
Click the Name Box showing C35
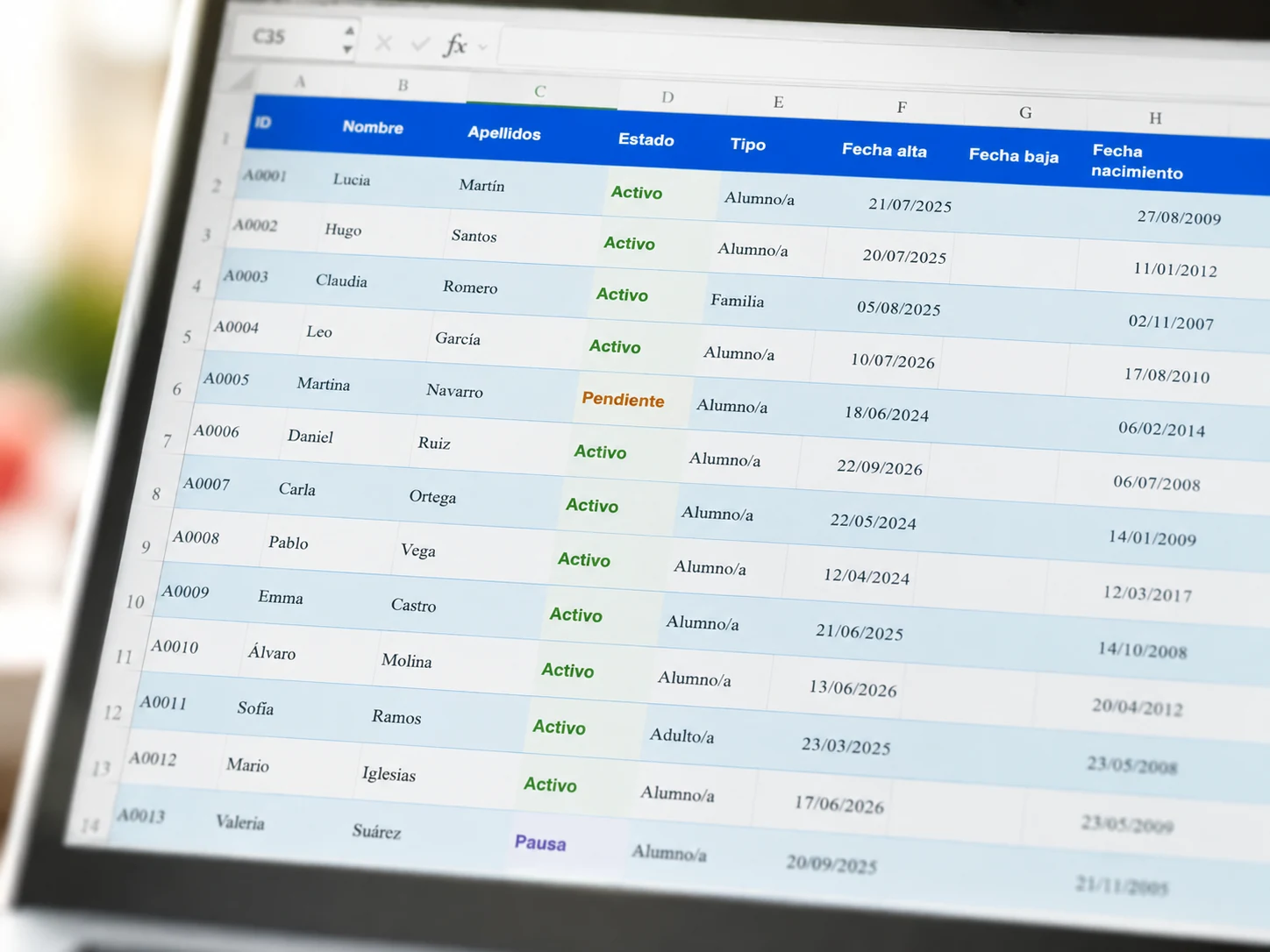[285, 37]
